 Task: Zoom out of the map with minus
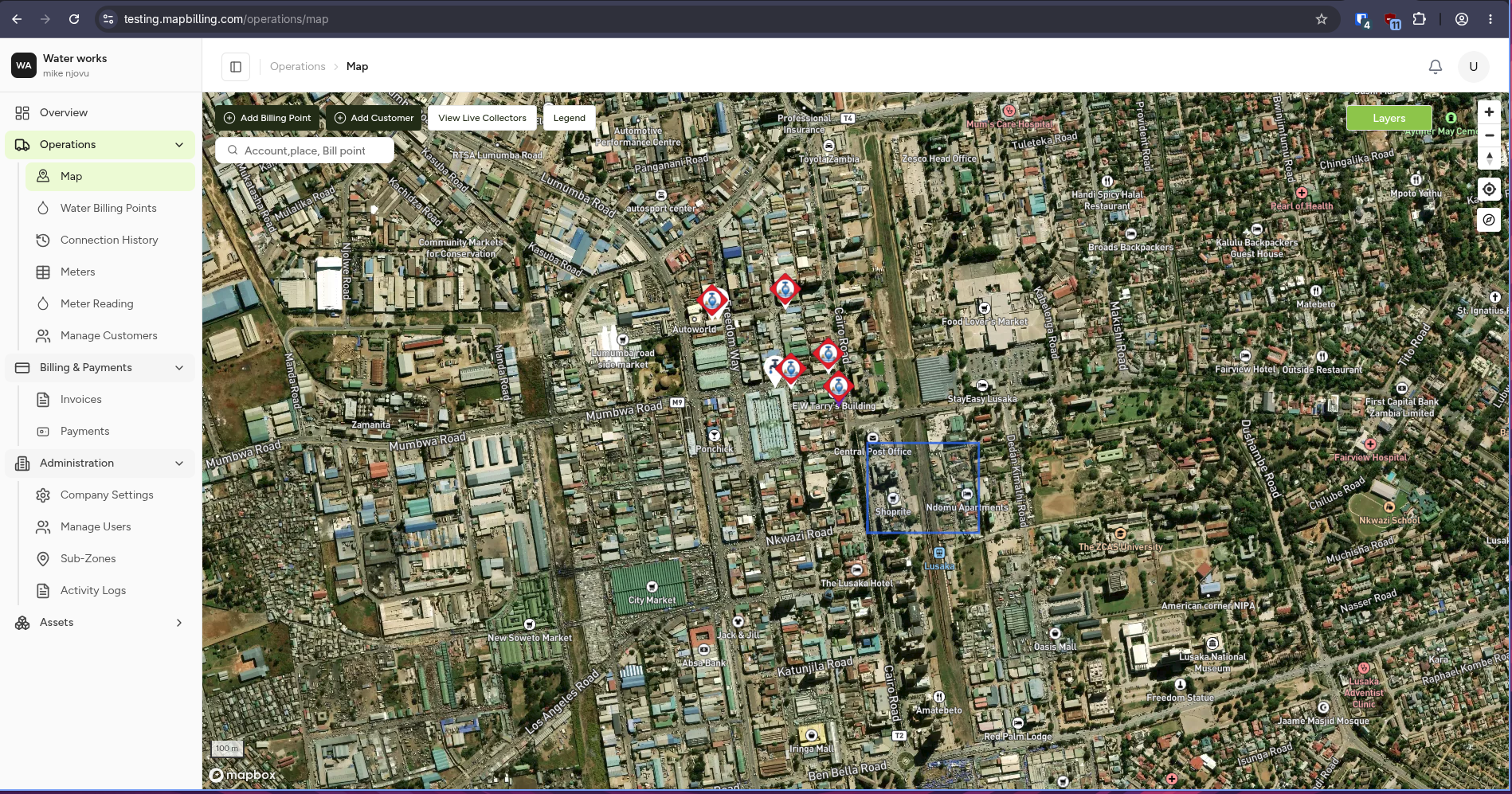tap(1489, 135)
